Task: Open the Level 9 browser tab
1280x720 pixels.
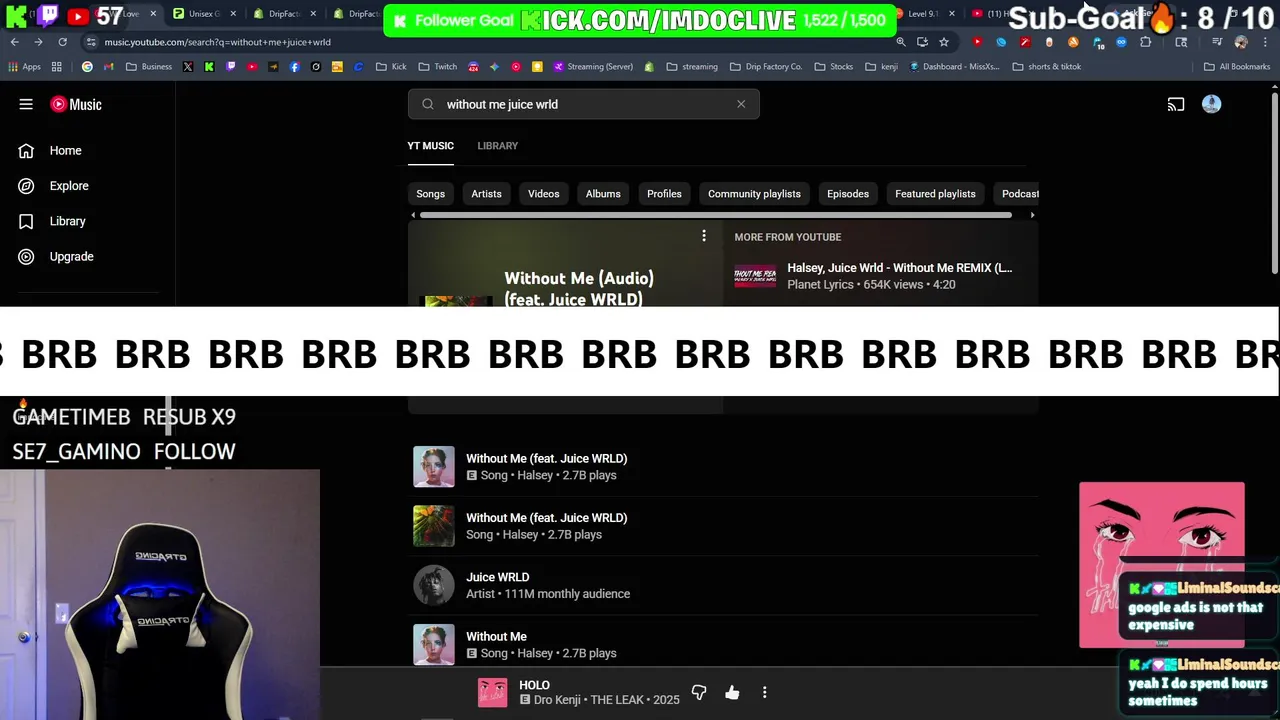Action: 923,14
